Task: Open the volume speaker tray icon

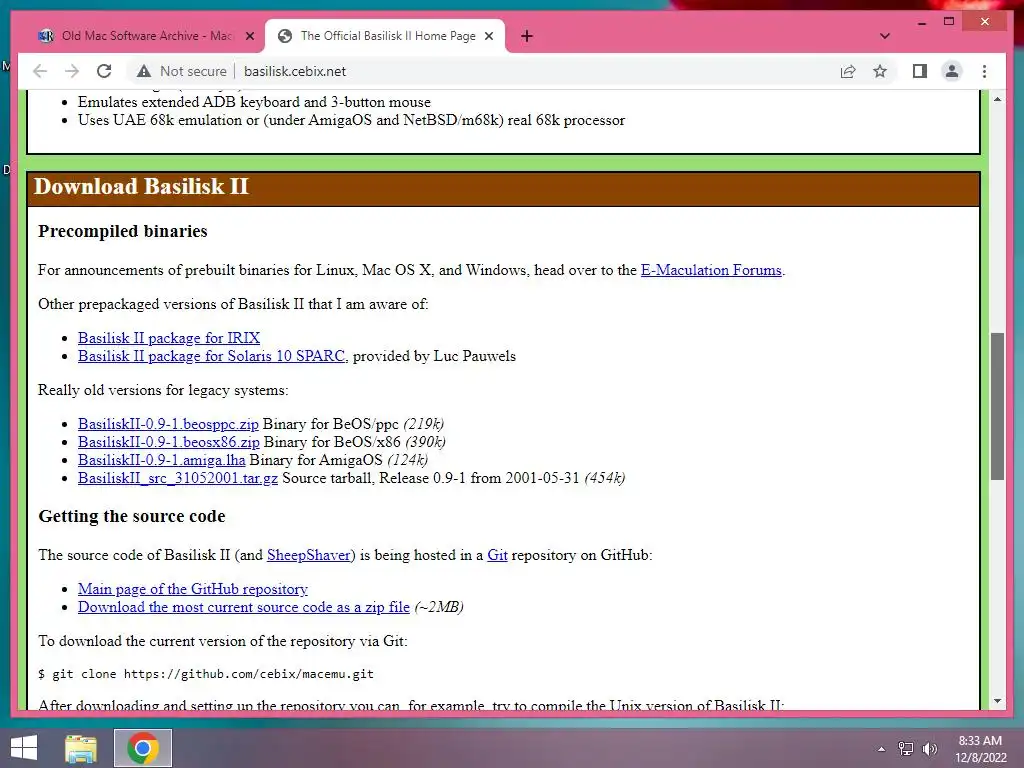Action: click(x=930, y=749)
